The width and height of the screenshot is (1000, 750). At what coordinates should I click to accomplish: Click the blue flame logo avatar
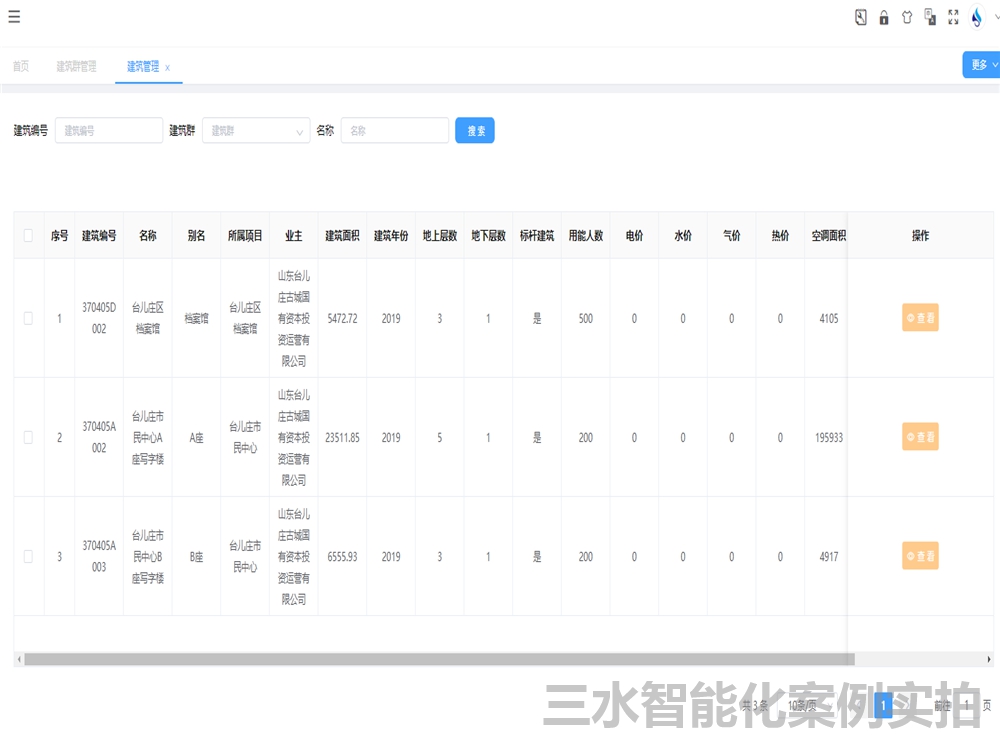pos(975,17)
